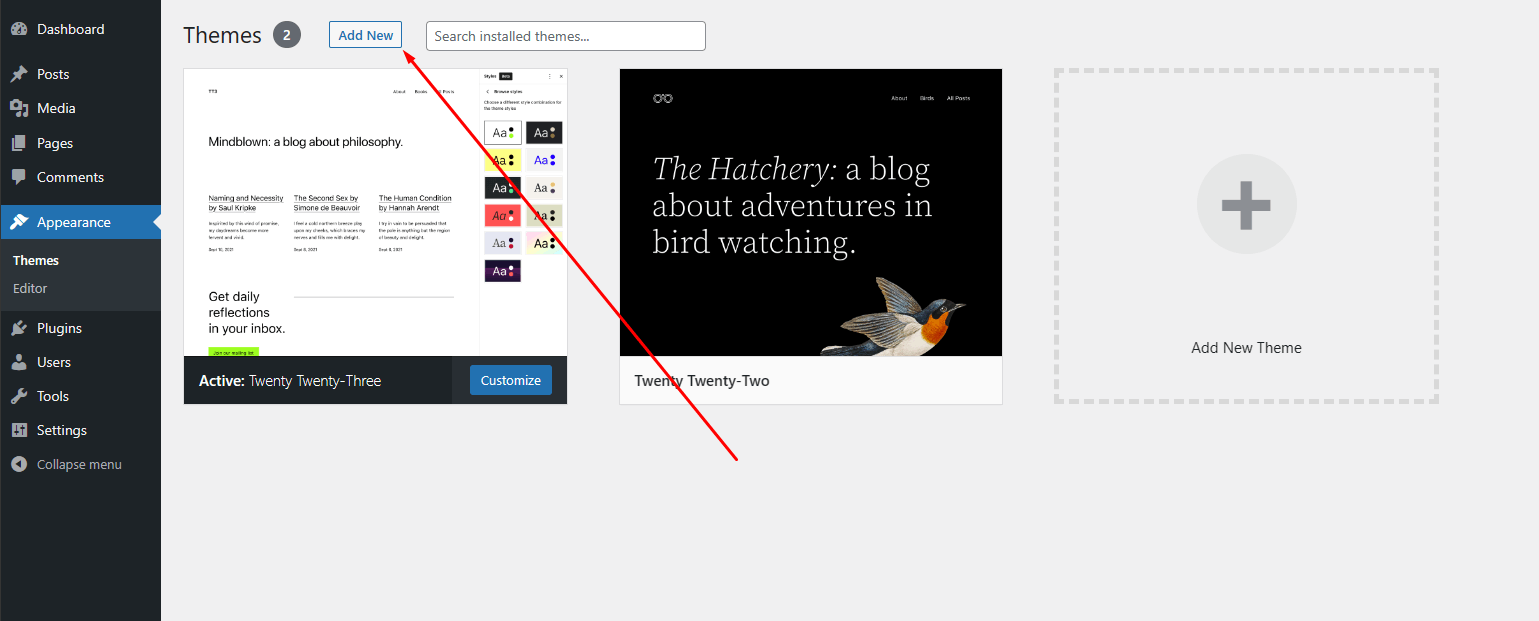Open the Editor submenu item
This screenshot has height=621, width=1539.
coord(30,288)
